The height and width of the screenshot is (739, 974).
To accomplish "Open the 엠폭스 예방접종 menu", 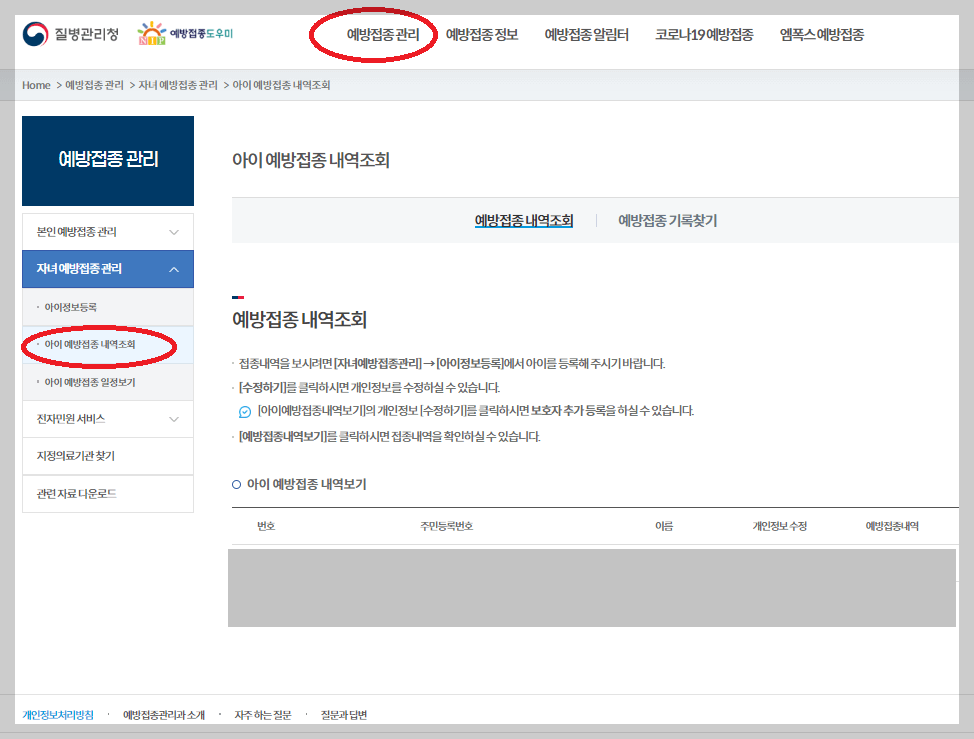I will [819, 33].
